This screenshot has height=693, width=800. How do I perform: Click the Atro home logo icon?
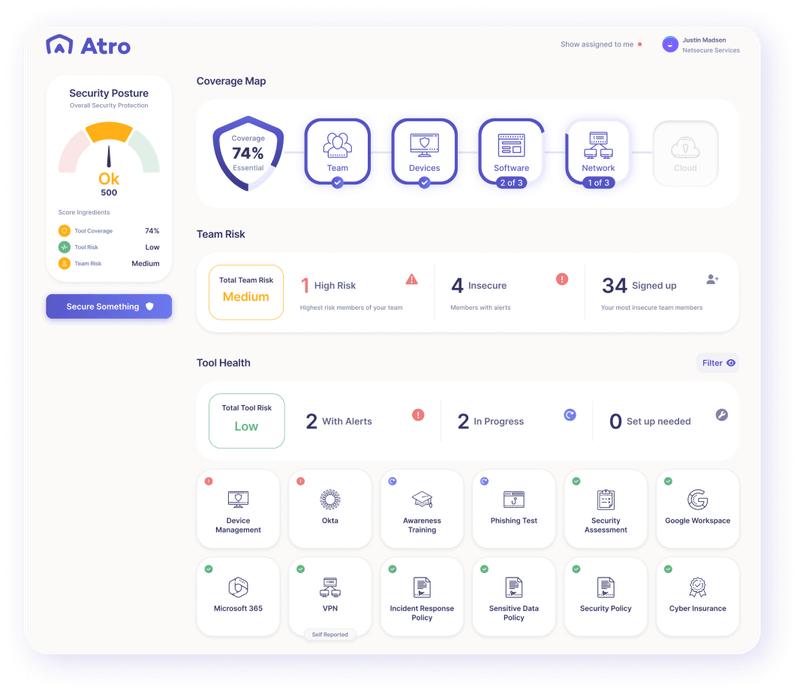click(x=62, y=46)
